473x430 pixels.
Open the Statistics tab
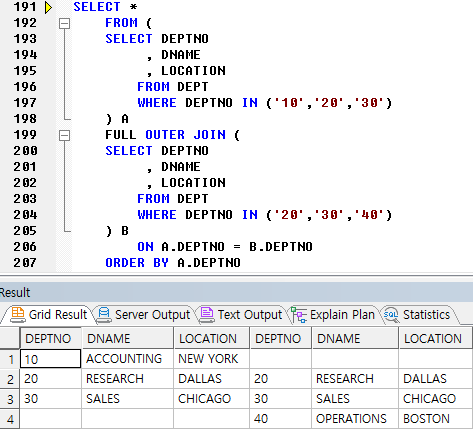[x=418, y=315]
